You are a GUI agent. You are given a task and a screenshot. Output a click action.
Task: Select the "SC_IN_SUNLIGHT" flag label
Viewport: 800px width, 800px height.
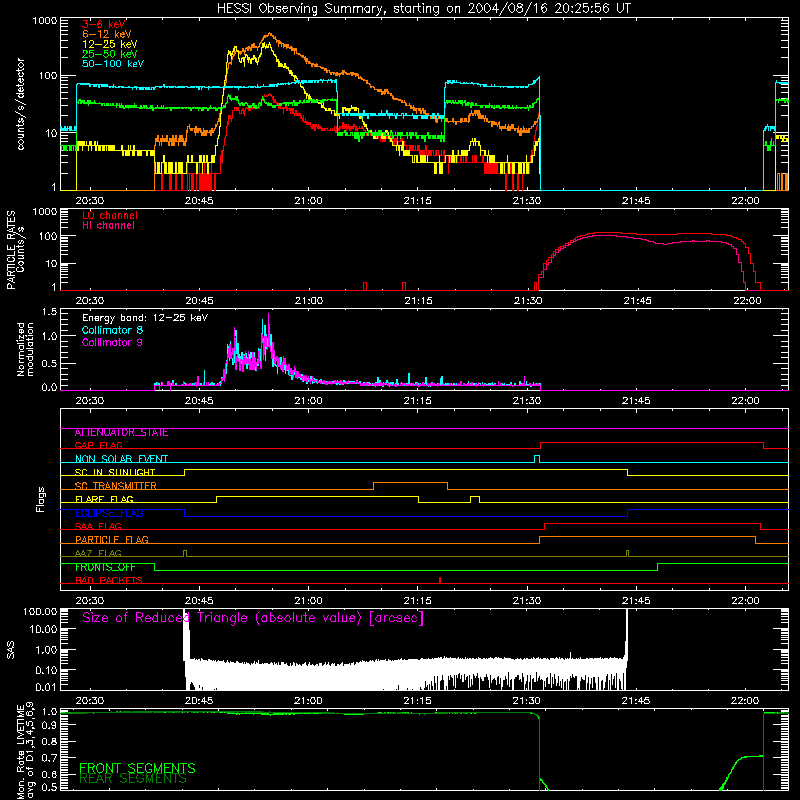click(x=115, y=472)
